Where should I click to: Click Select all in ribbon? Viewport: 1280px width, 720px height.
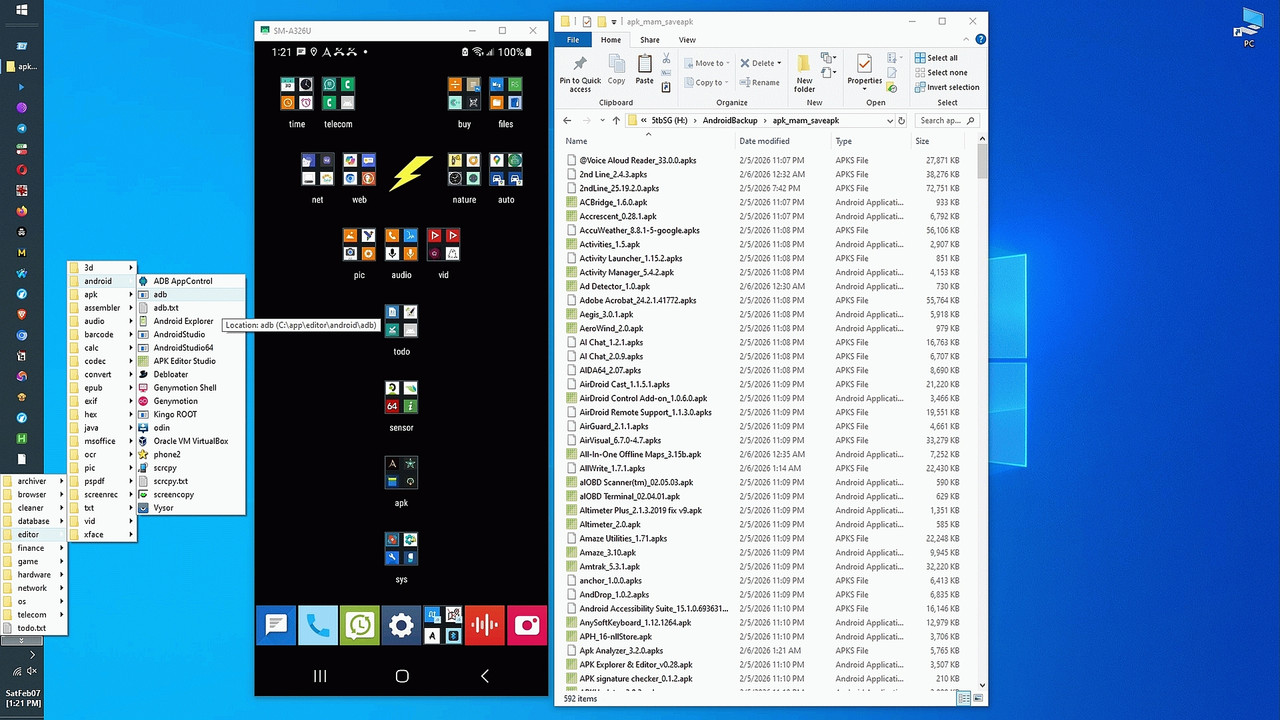(936, 58)
